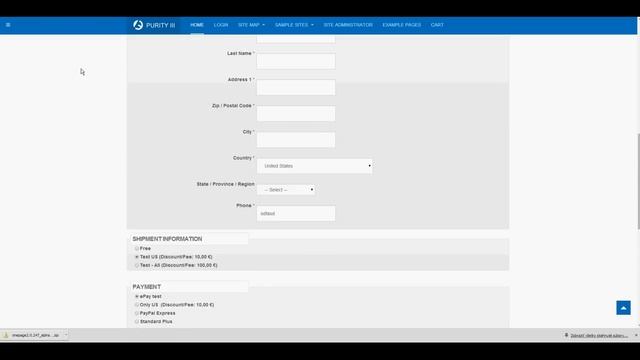640x360 pixels.
Task: Click the Purity III logo
Action: pyautogui.click(x=154, y=25)
